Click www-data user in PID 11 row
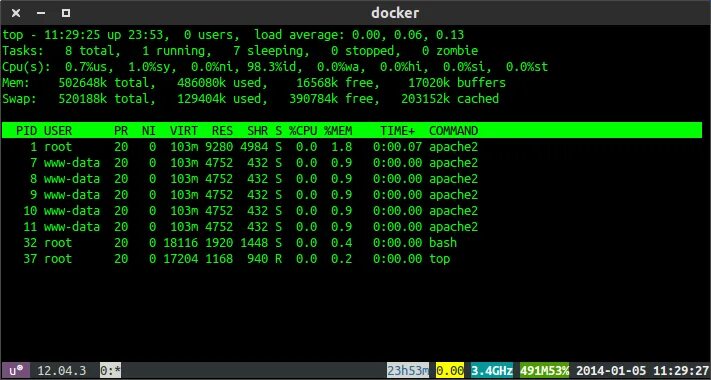Viewport: 711px width, 380px height. point(72,227)
